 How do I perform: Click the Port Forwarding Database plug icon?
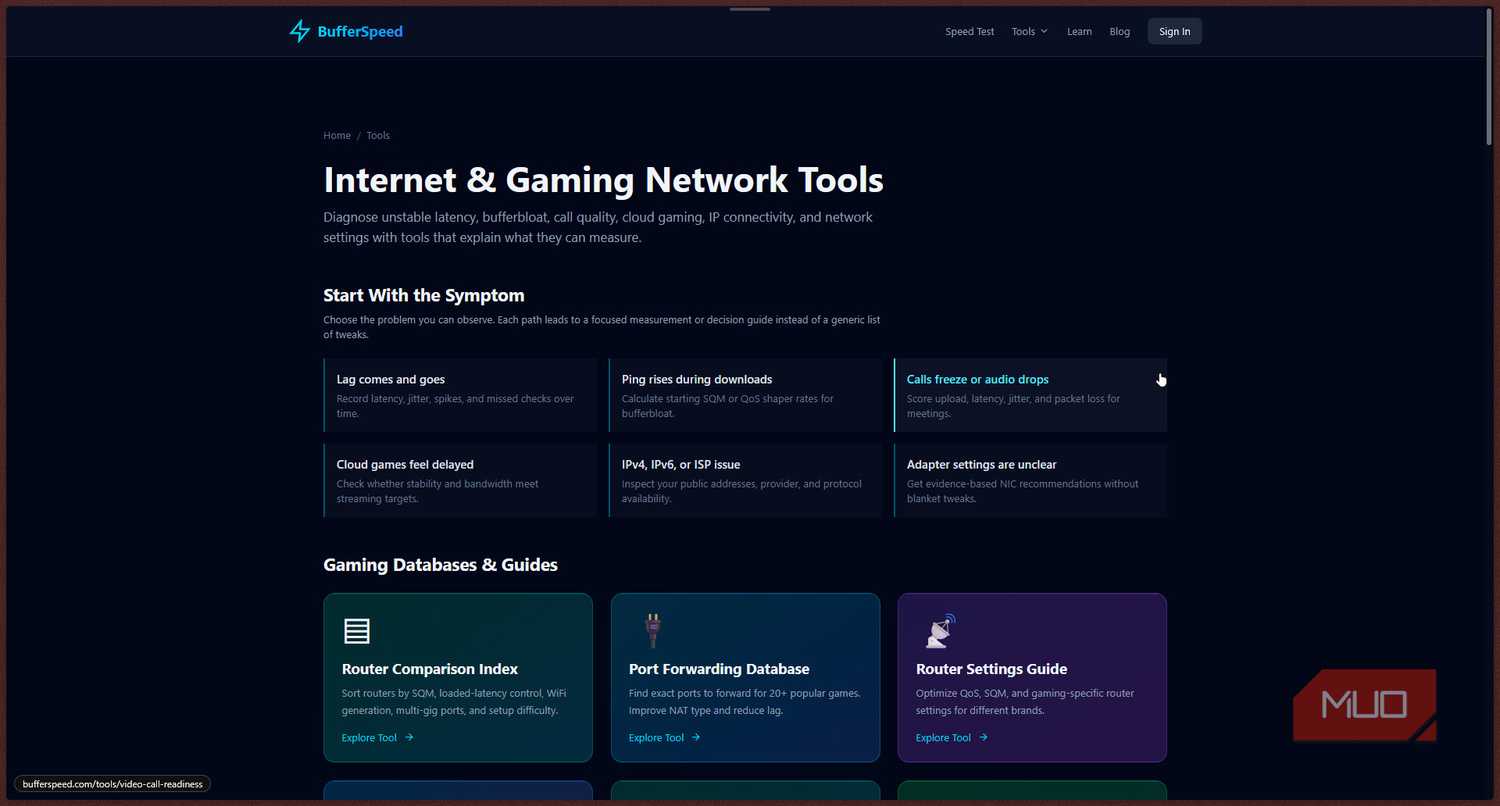[x=653, y=631]
